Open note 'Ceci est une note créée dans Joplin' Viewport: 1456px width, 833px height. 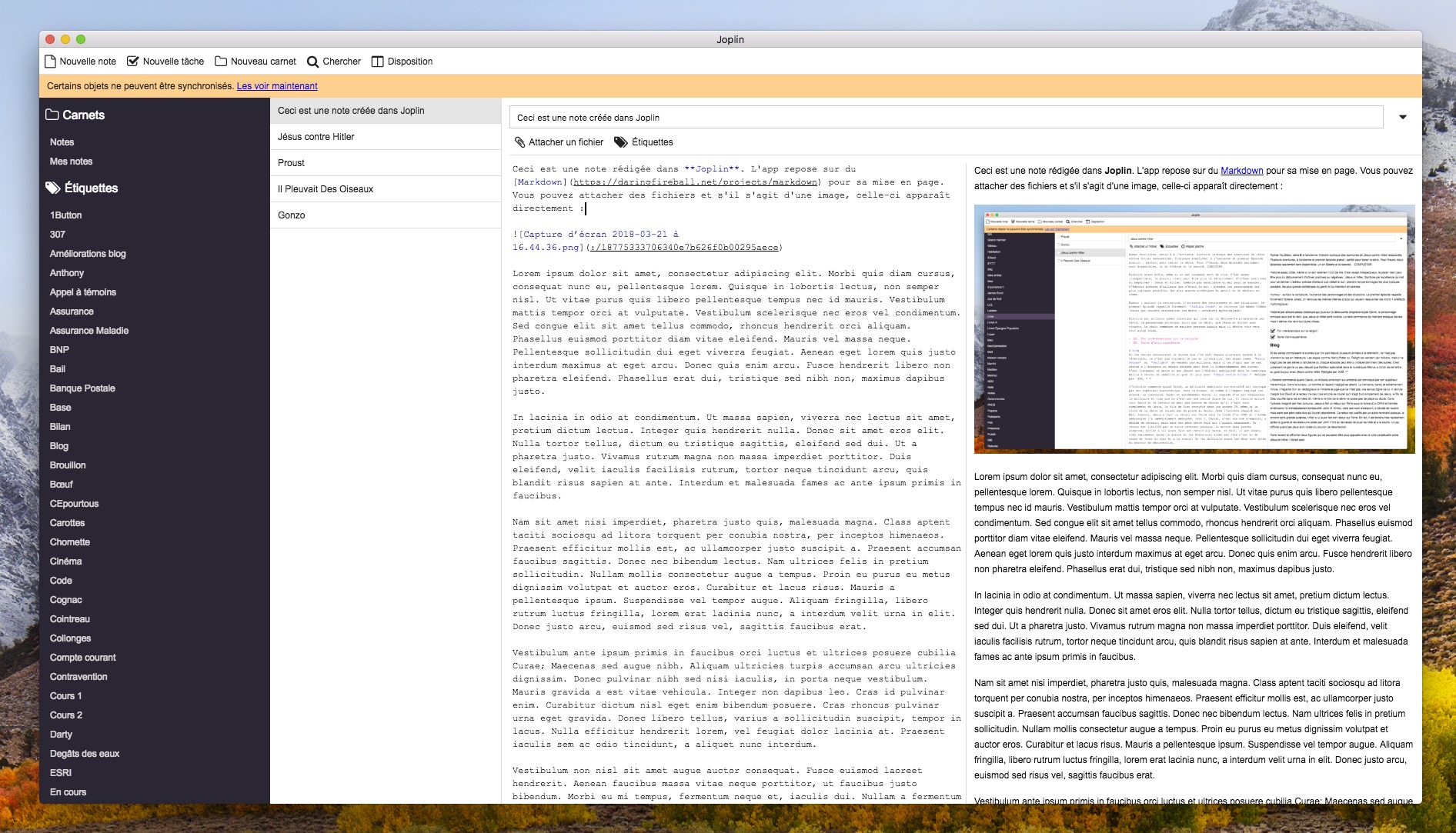[386, 111]
